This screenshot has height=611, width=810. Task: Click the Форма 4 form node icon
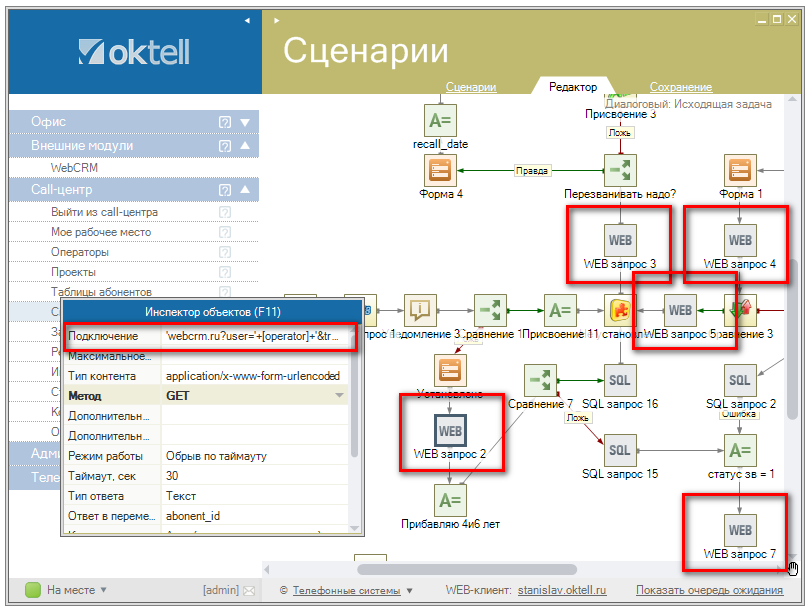[438, 170]
